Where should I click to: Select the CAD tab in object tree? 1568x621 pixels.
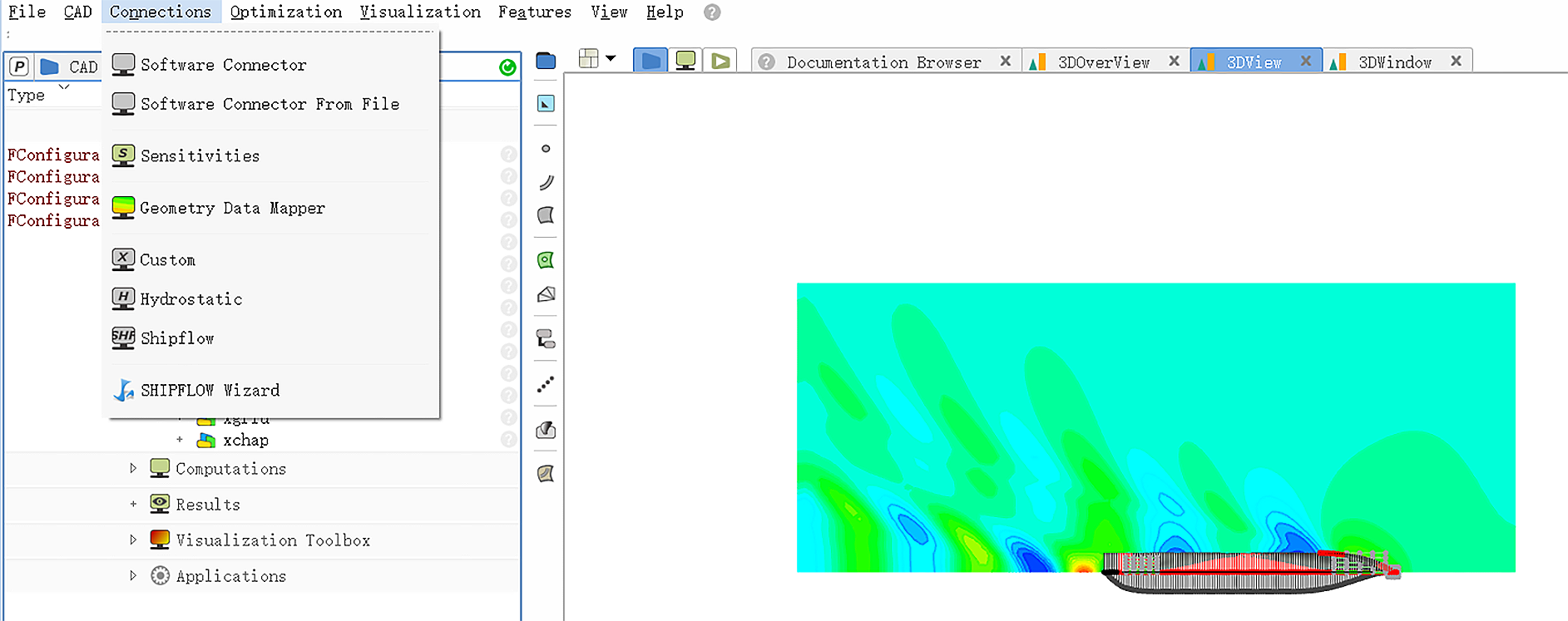point(70,67)
